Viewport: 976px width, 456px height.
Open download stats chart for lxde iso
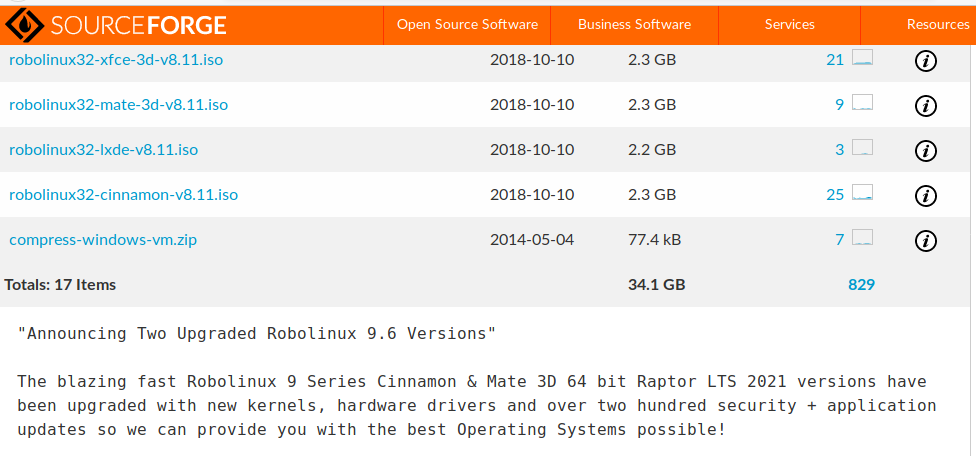(862, 147)
